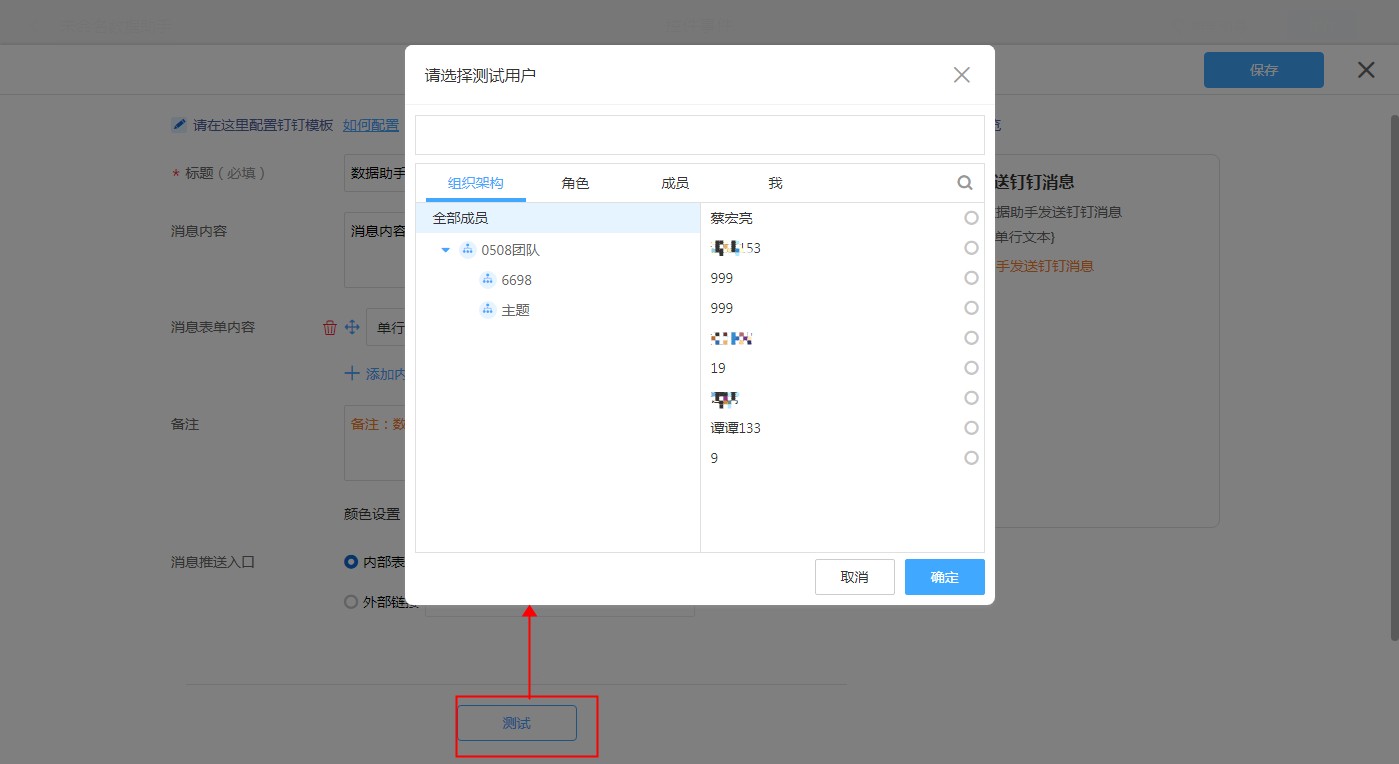Click the move handle icon beside trash

352,327
